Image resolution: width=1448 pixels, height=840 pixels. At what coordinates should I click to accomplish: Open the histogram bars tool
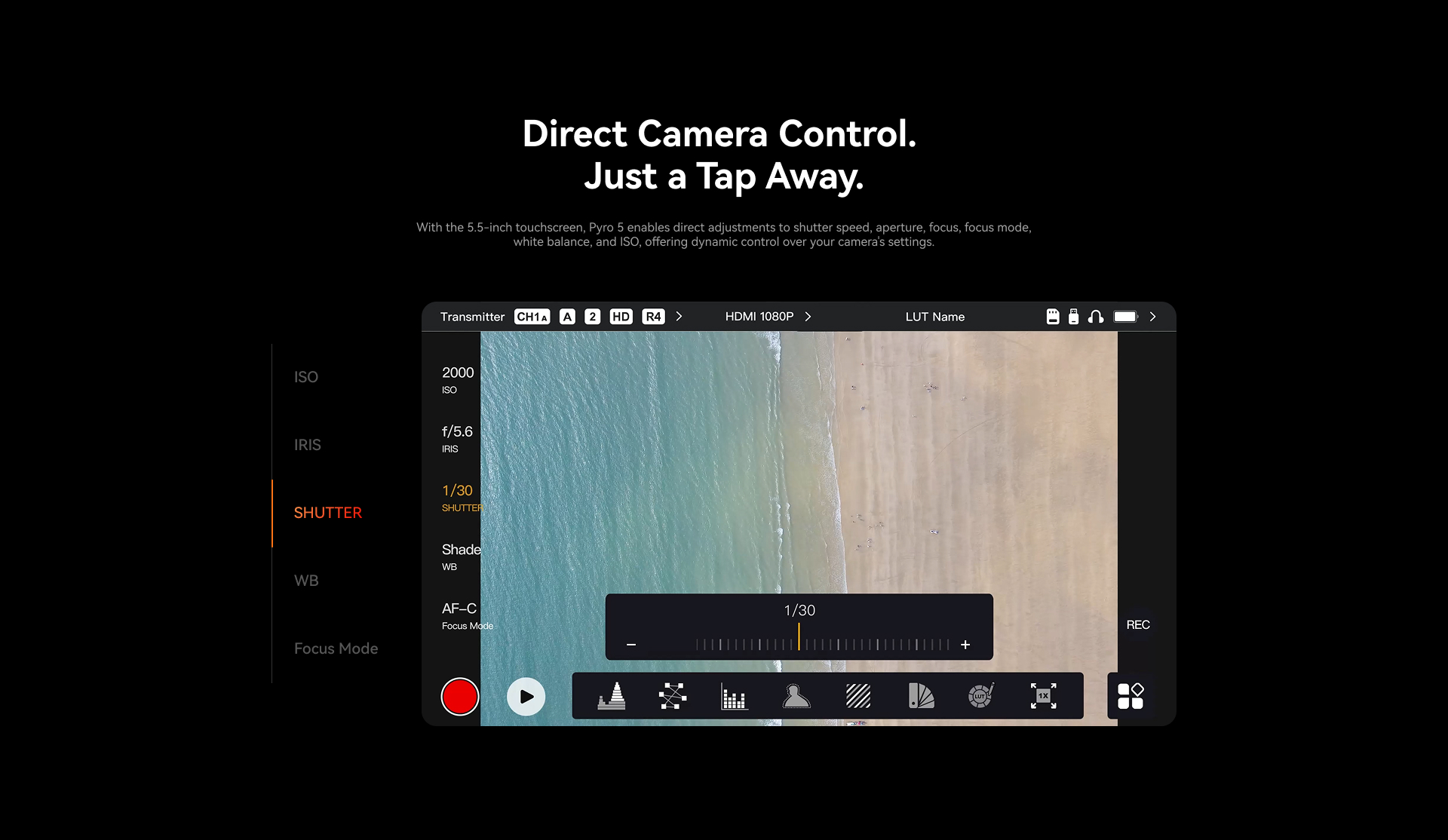point(734,696)
